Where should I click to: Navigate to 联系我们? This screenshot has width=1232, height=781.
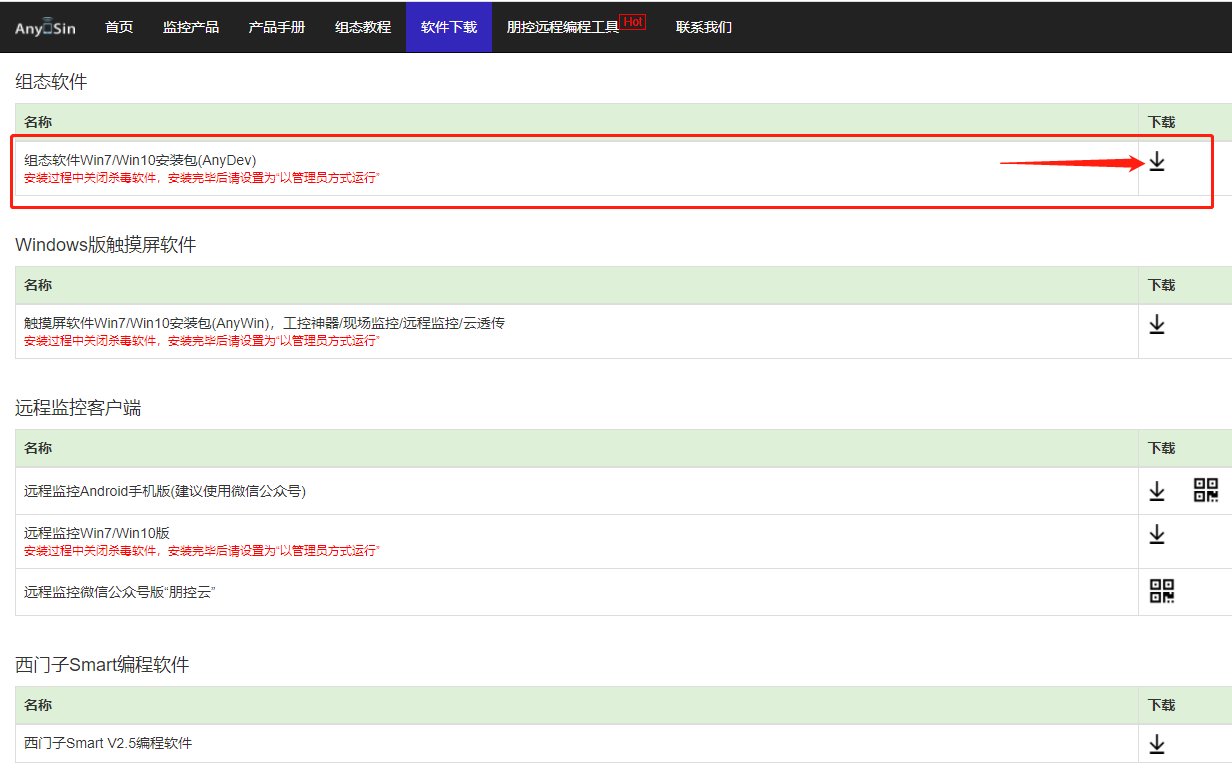coord(704,27)
